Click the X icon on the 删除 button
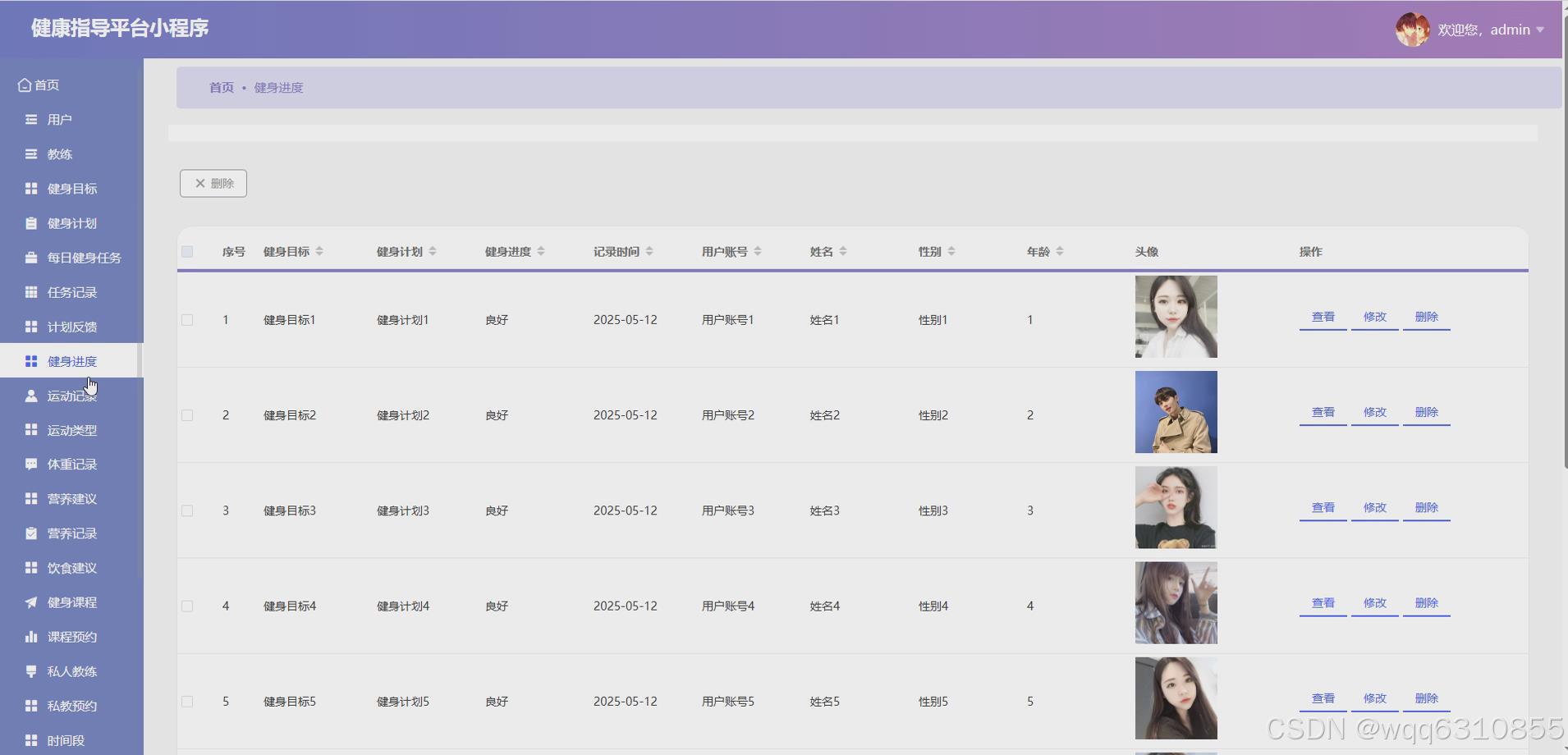The width and height of the screenshot is (1568, 755). (x=198, y=183)
